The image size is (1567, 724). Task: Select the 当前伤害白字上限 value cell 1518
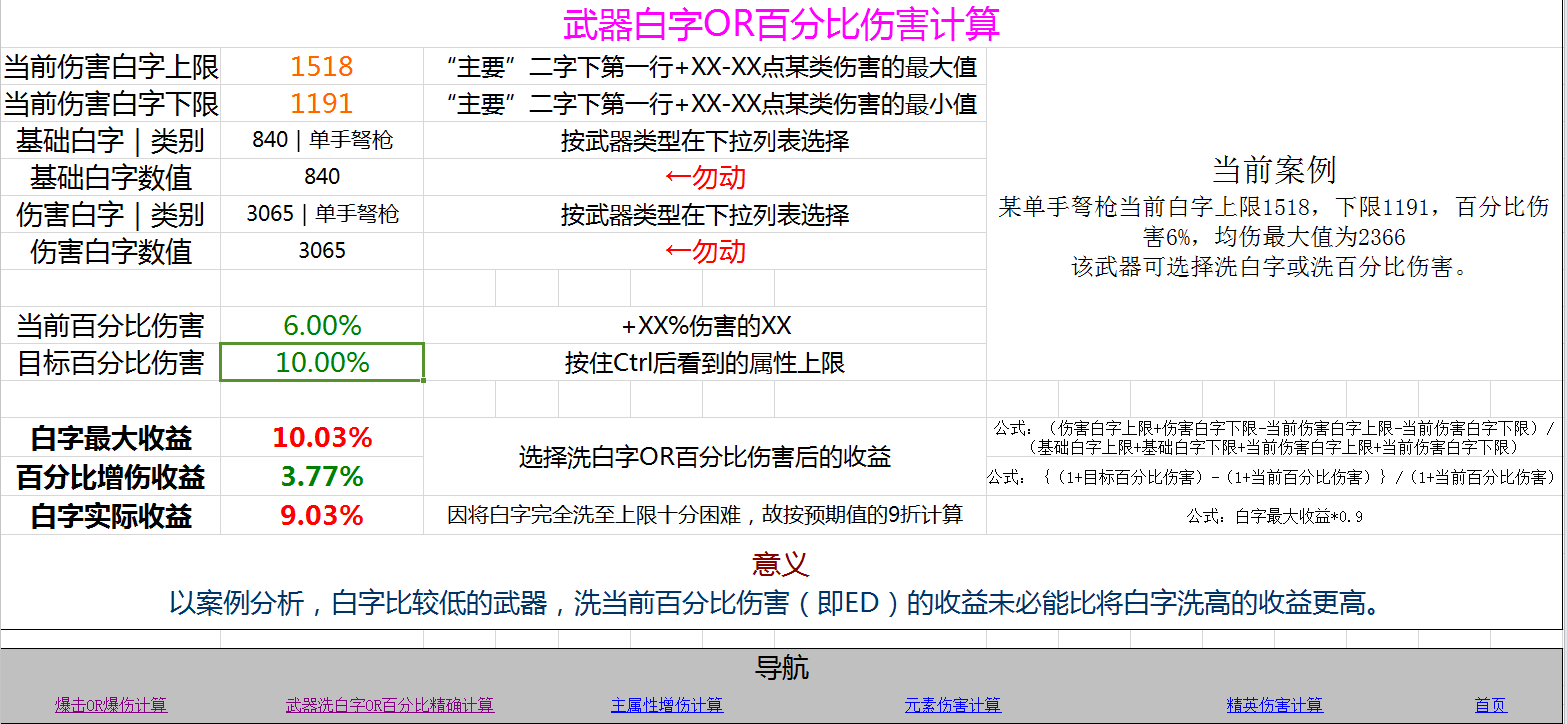tap(321, 66)
